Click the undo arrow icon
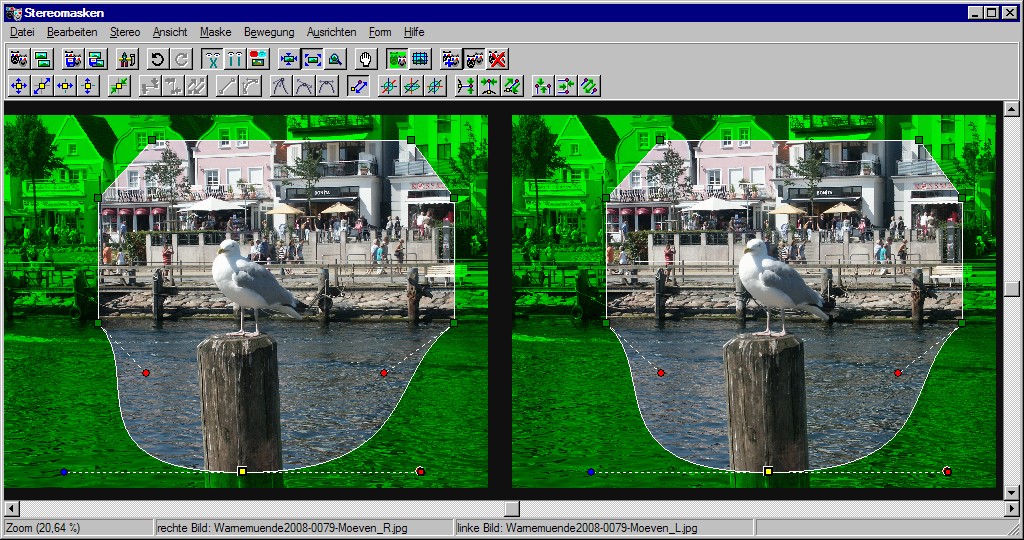The height and width of the screenshot is (540, 1024). (157, 59)
